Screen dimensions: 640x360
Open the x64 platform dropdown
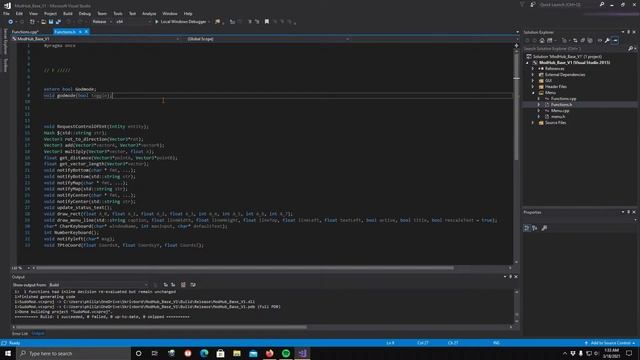click(x=133, y=22)
